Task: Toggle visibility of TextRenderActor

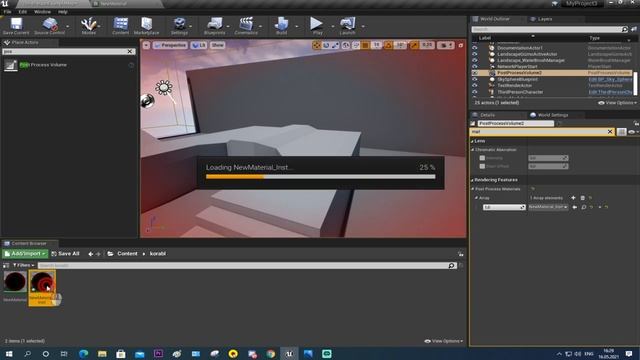Action: coord(475,86)
